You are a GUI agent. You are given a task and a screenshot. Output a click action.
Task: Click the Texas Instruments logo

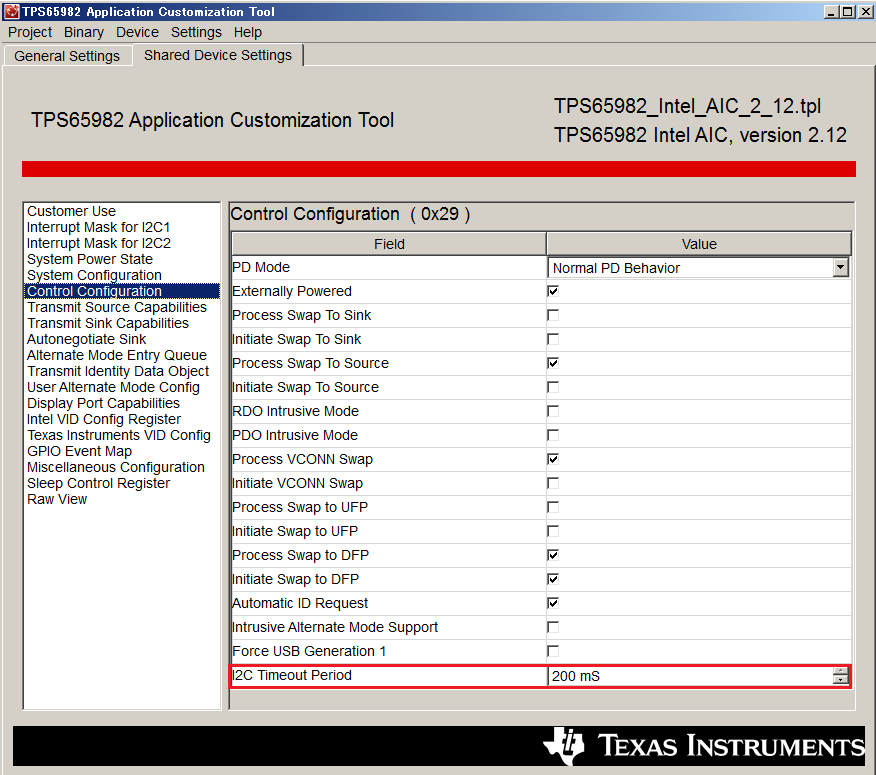coord(703,746)
